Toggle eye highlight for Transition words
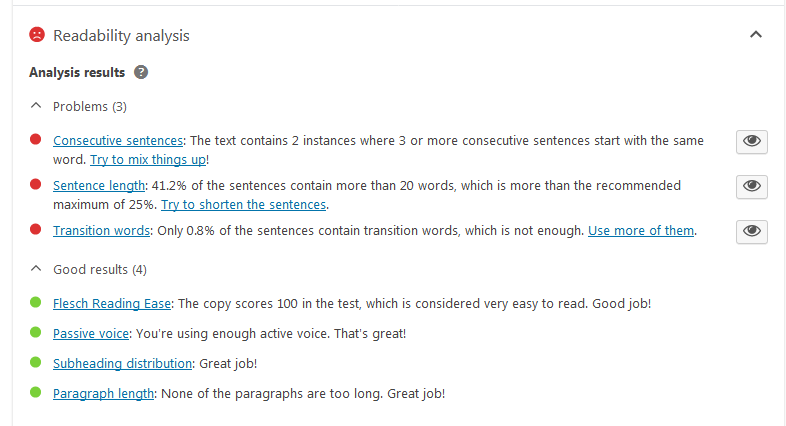Image resolution: width=786 pixels, height=426 pixels. pyautogui.click(x=751, y=232)
